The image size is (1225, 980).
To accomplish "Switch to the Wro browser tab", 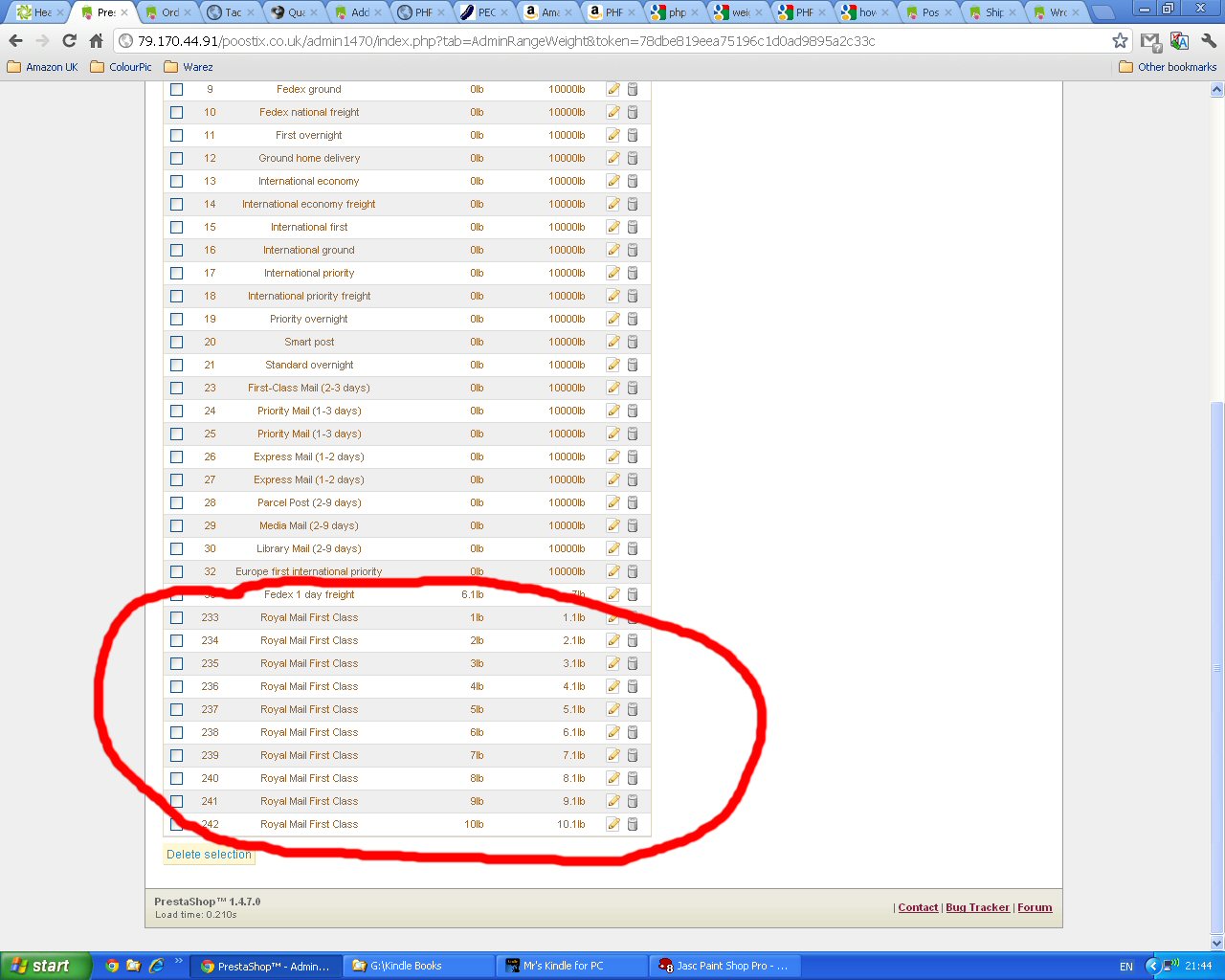I will tap(1056, 12).
